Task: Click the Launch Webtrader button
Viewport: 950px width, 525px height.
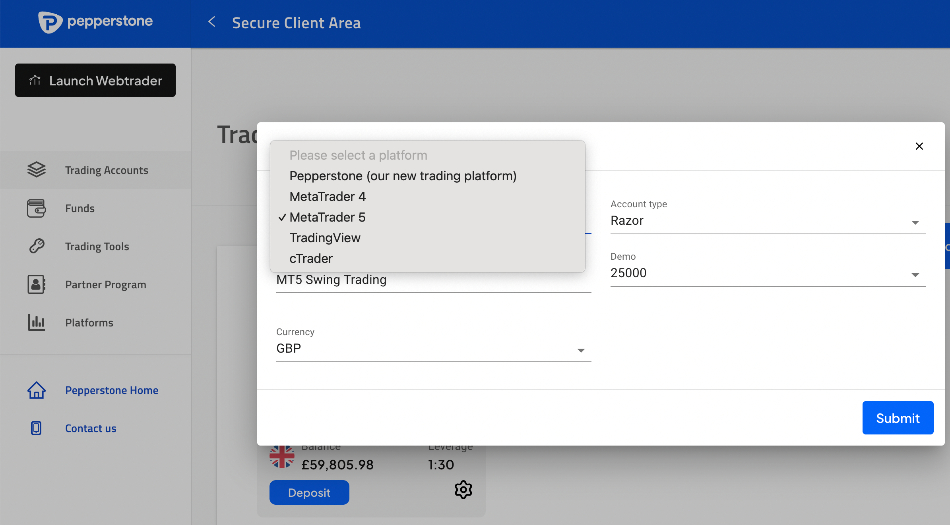Action: tap(95, 80)
